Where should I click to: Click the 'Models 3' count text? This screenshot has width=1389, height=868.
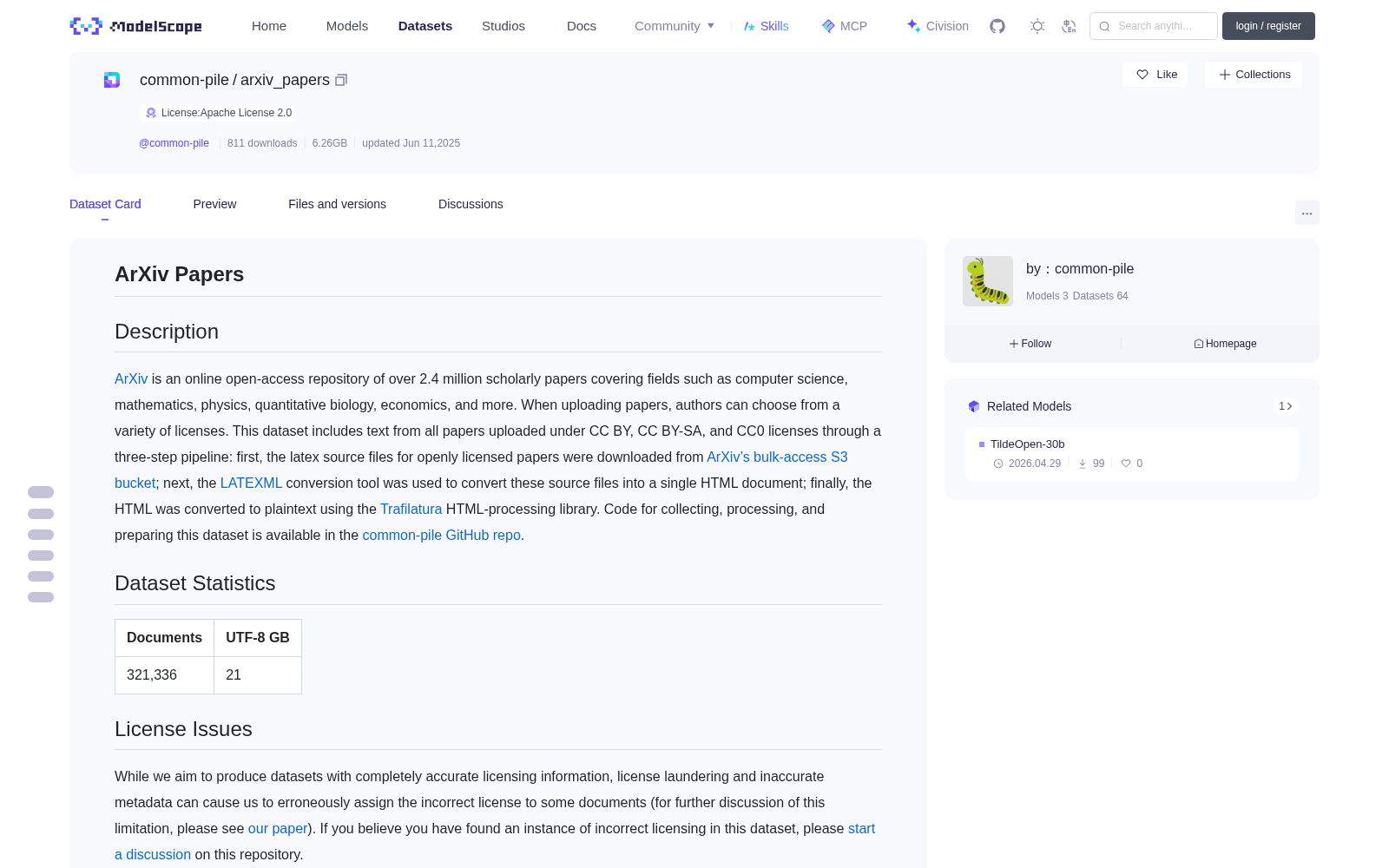[1047, 296]
